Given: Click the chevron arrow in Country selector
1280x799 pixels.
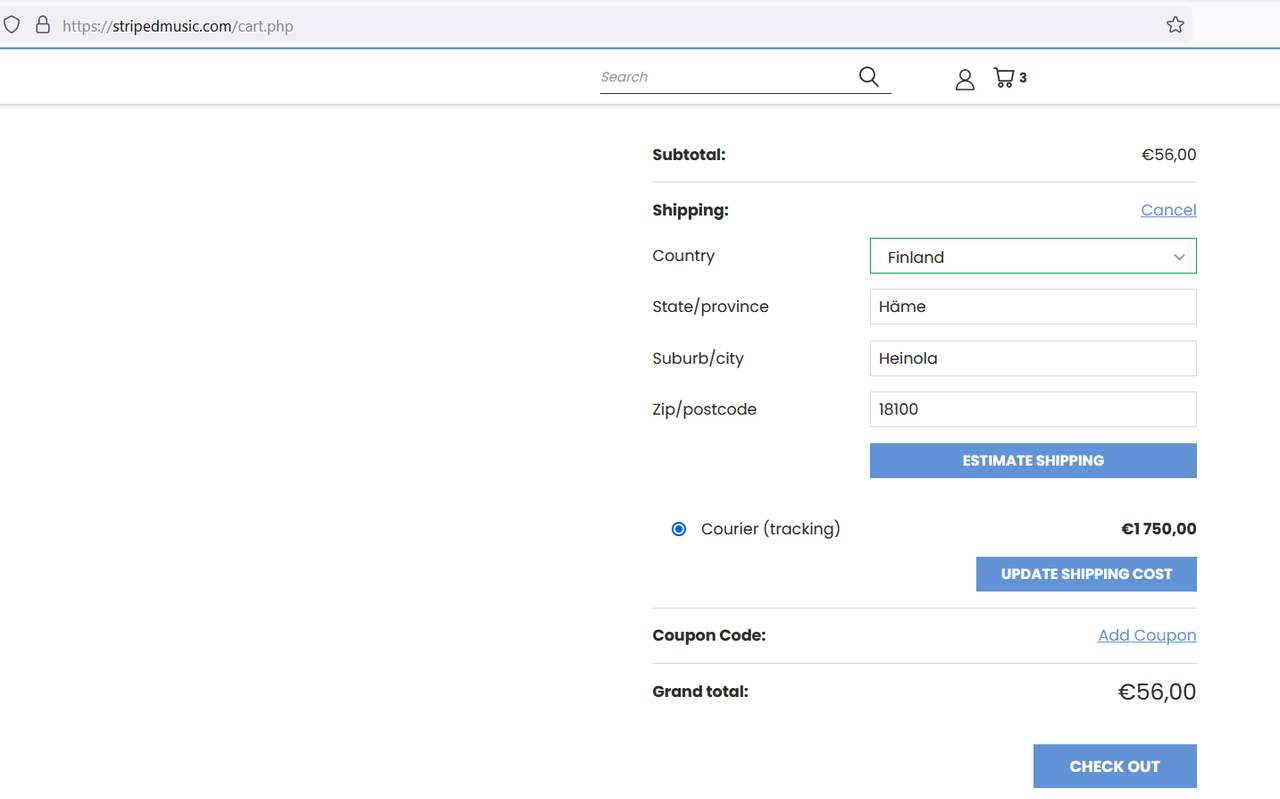Looking at the screenshot, I should tap(1179, 257).
